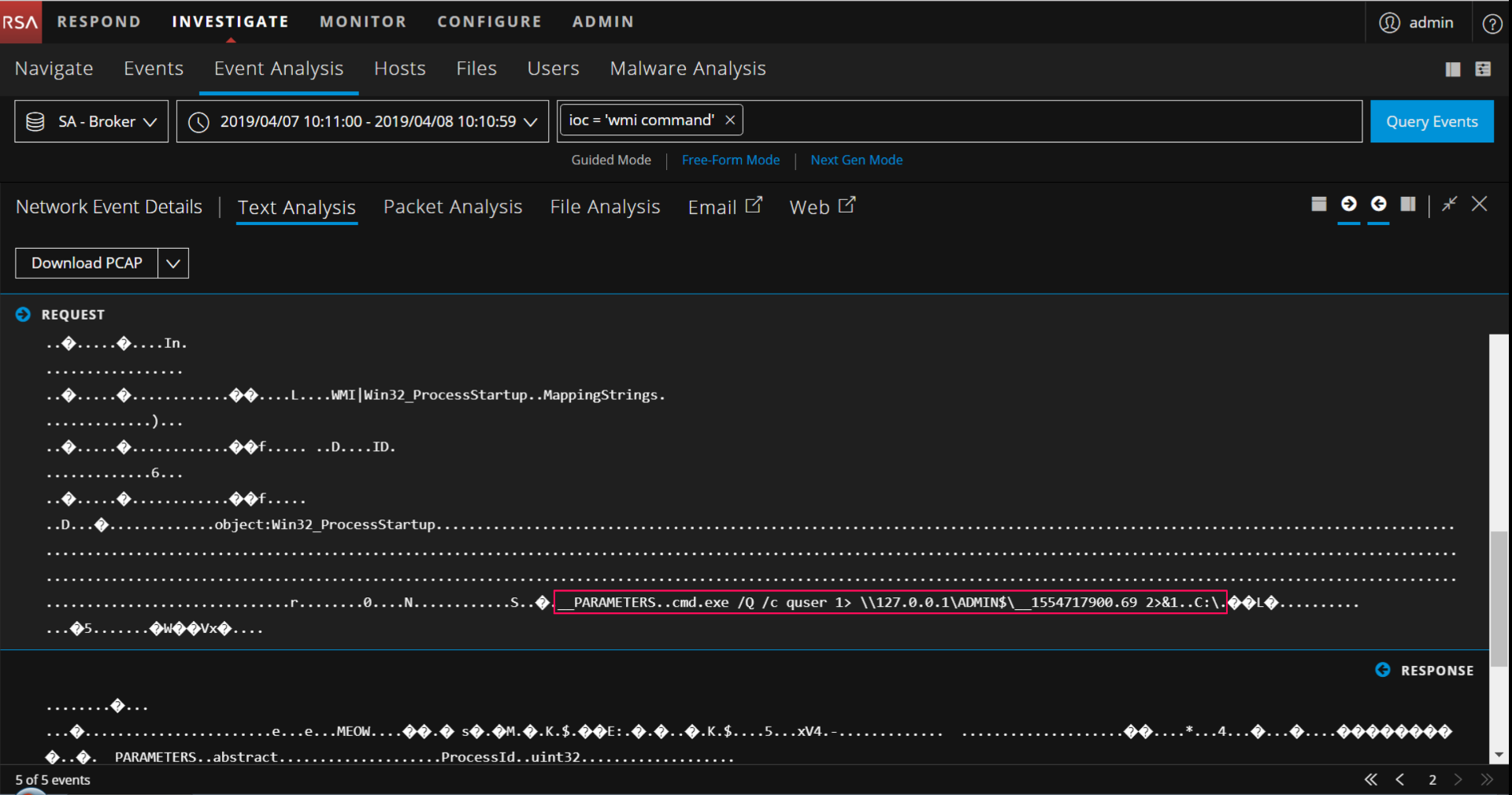
Task: Open the Malware Analysis tab
Action: [687, 69]
